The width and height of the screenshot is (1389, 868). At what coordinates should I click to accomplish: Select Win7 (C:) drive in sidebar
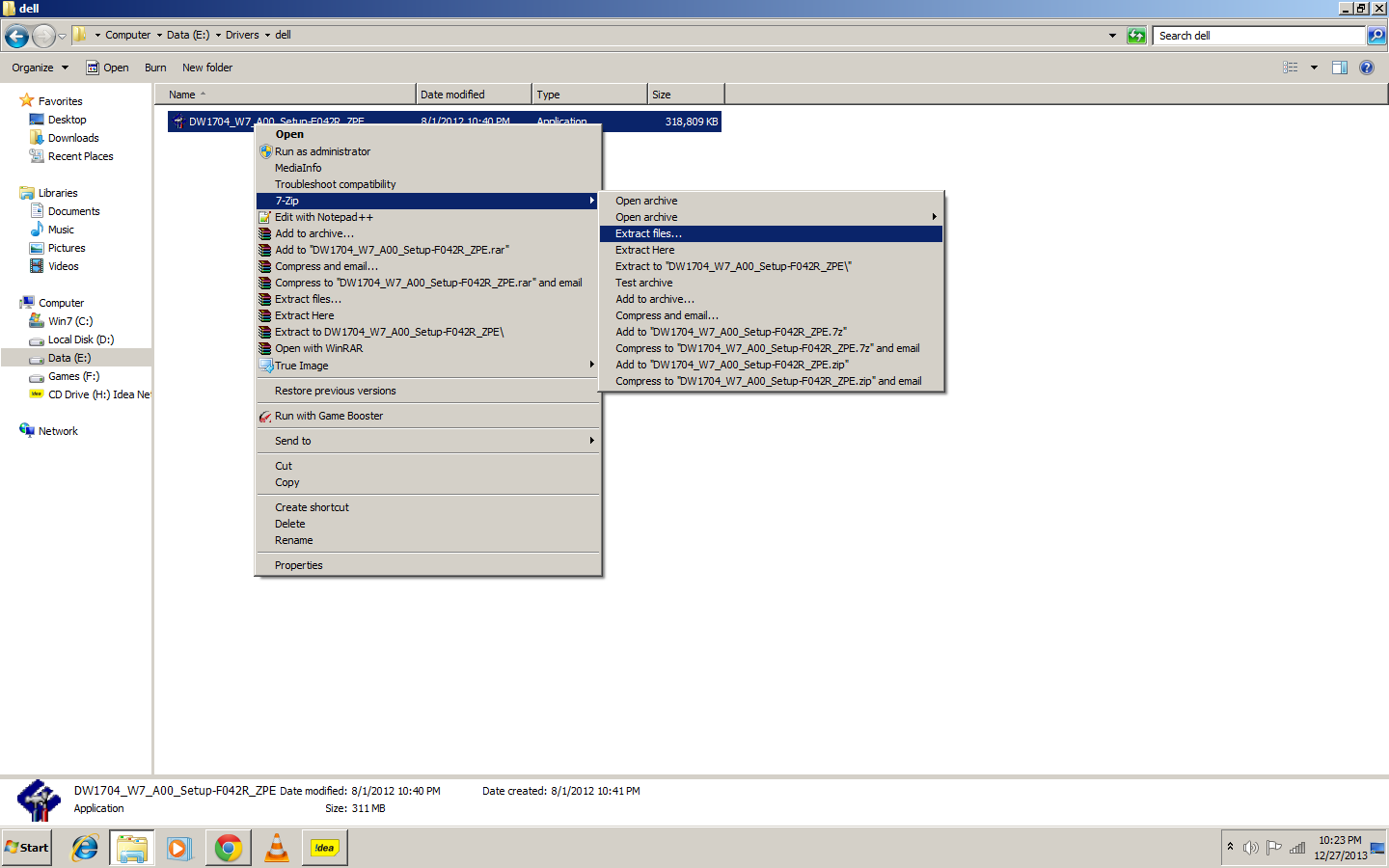click(70, 321)
